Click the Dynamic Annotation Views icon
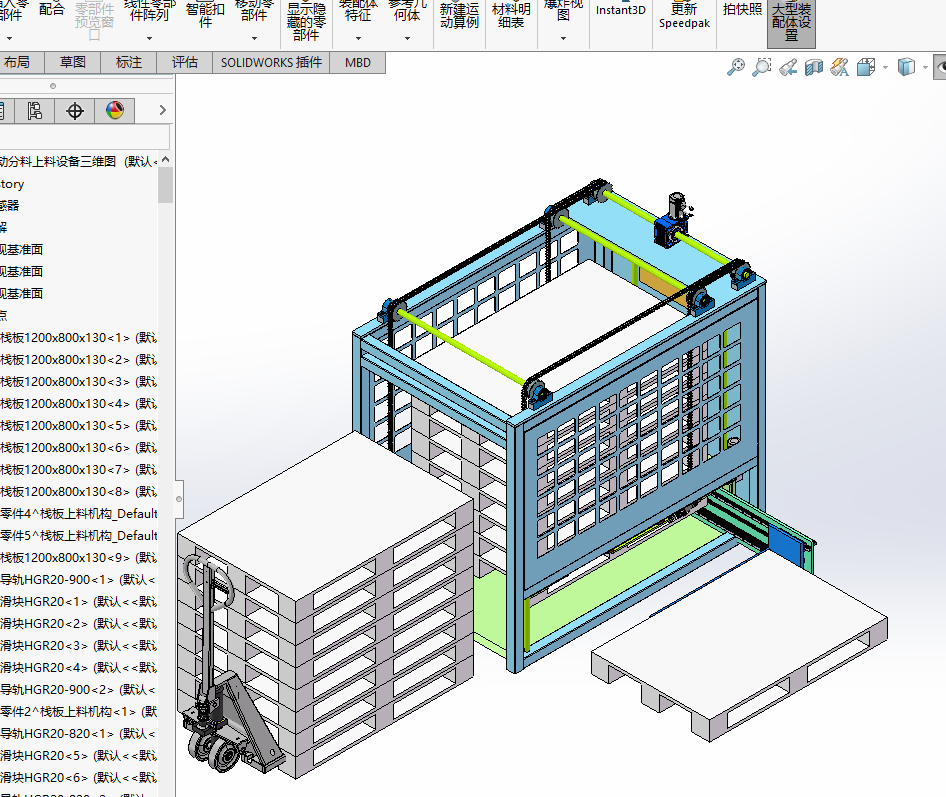Screen dimensions: 946x797 coord(840,67)
